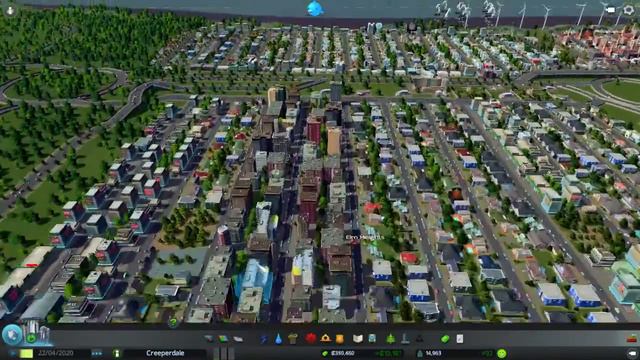
Task: Open the round area map view button
Action: (x=12, y=335)
